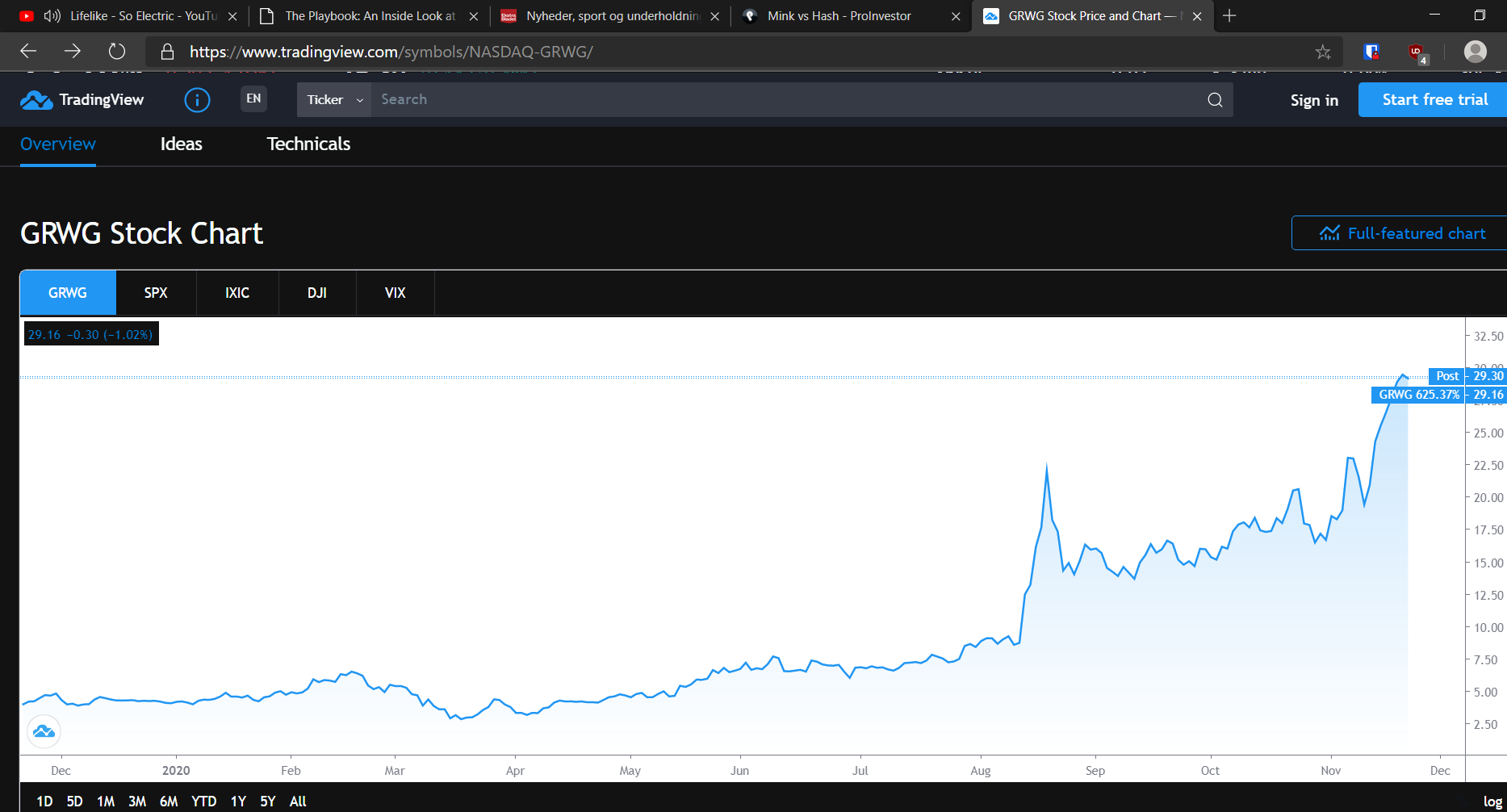
Task: Select the 1Y time range
Action: 238,802
